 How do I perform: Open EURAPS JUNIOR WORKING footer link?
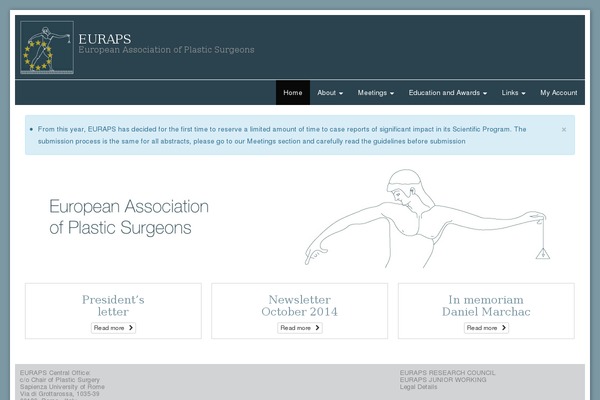click(x=443, y=380)
